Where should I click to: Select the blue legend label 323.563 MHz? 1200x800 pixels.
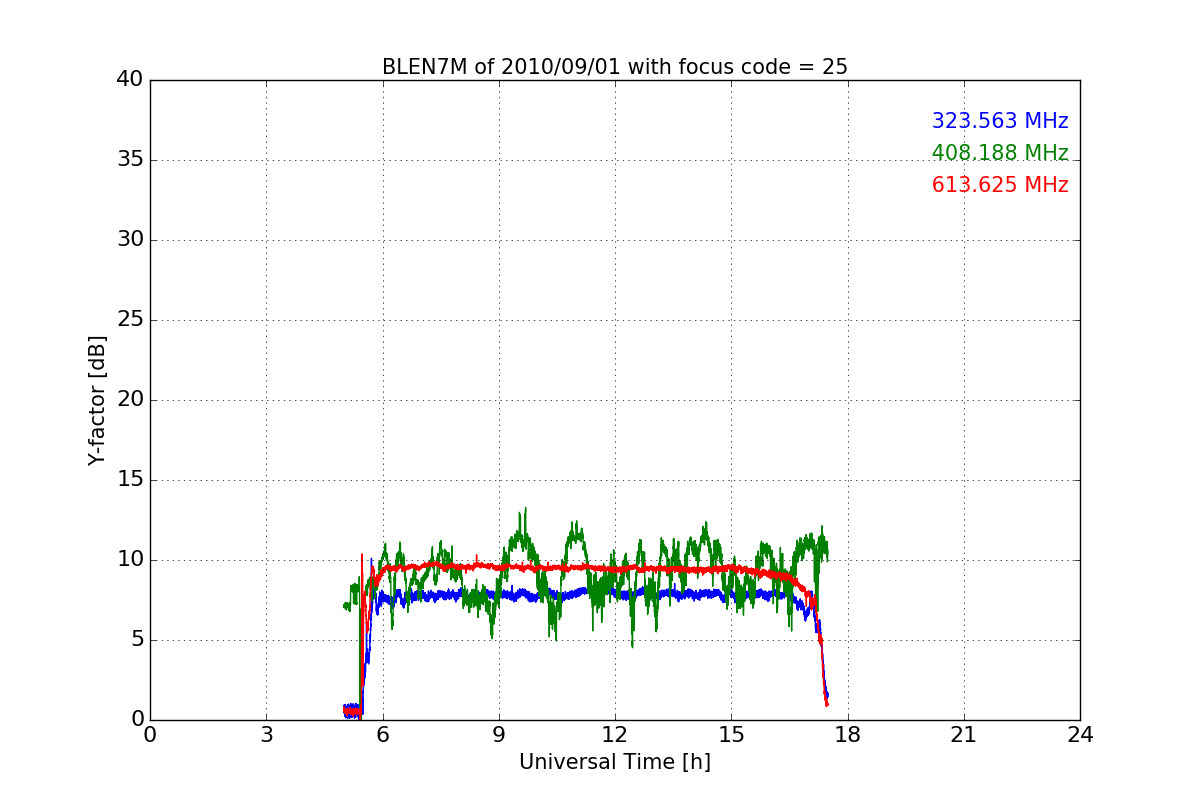click(x=1000, y=121)
